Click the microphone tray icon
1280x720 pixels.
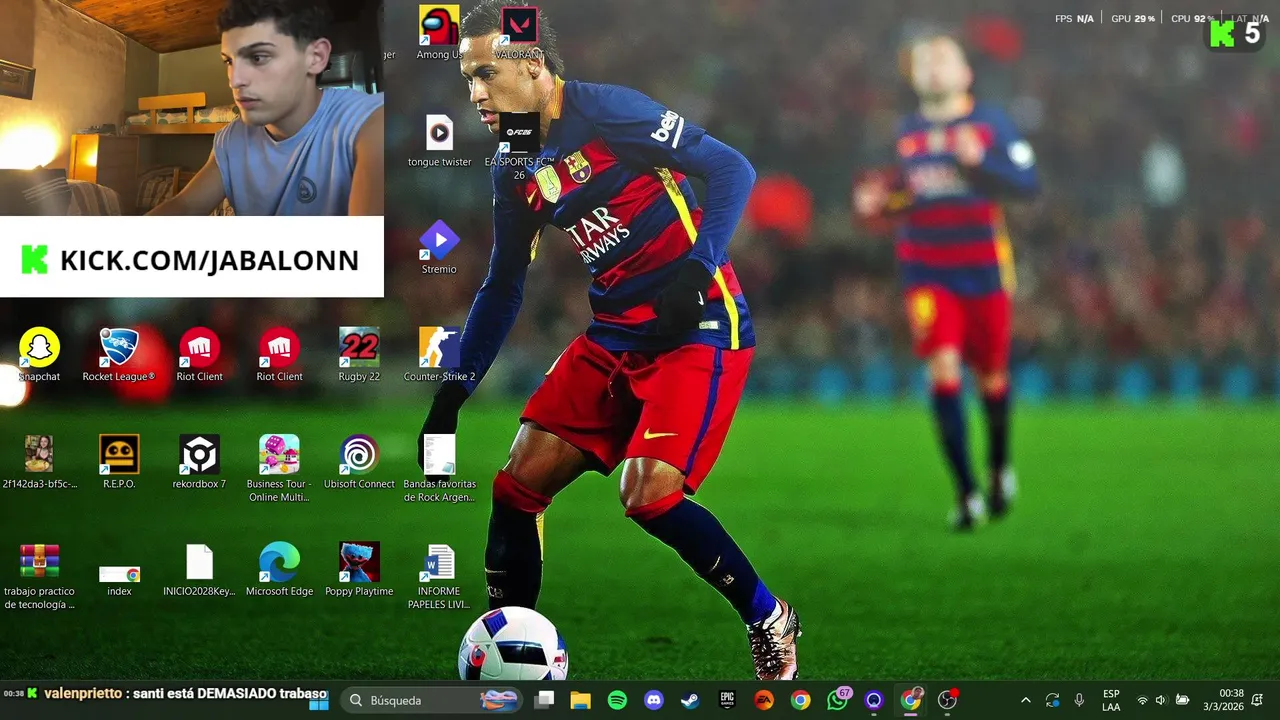[x=1079, y=700]
